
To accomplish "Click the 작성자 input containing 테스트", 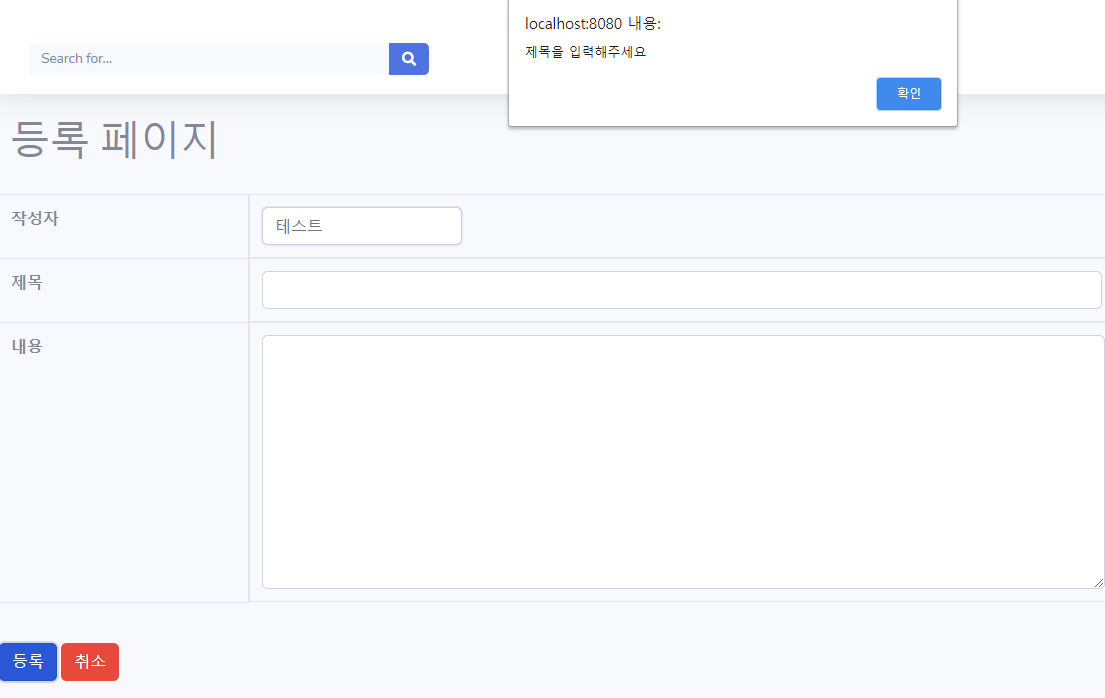I will coord(362,226).
